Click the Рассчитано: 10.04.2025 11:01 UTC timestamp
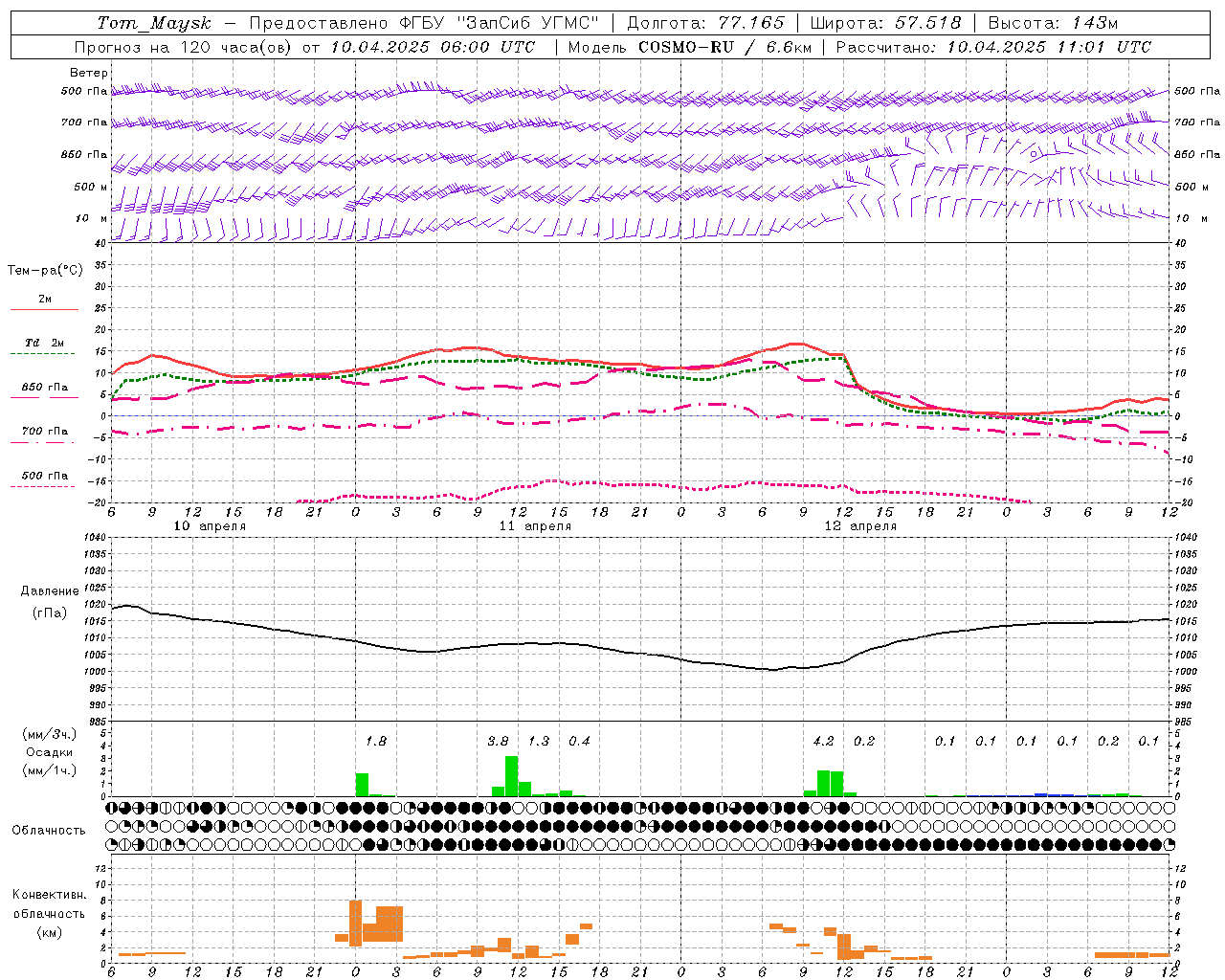 [x=993, y=47]
